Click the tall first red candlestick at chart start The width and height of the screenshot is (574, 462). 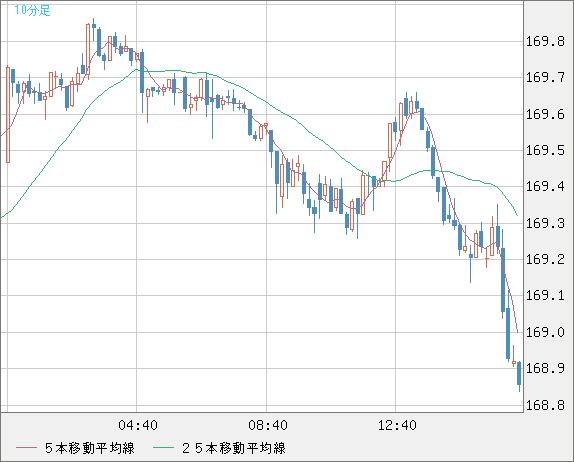pos(8,114)
